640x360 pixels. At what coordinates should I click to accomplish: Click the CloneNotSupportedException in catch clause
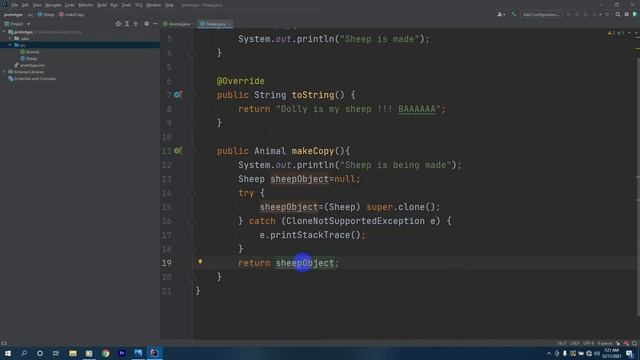coord(356,221)
